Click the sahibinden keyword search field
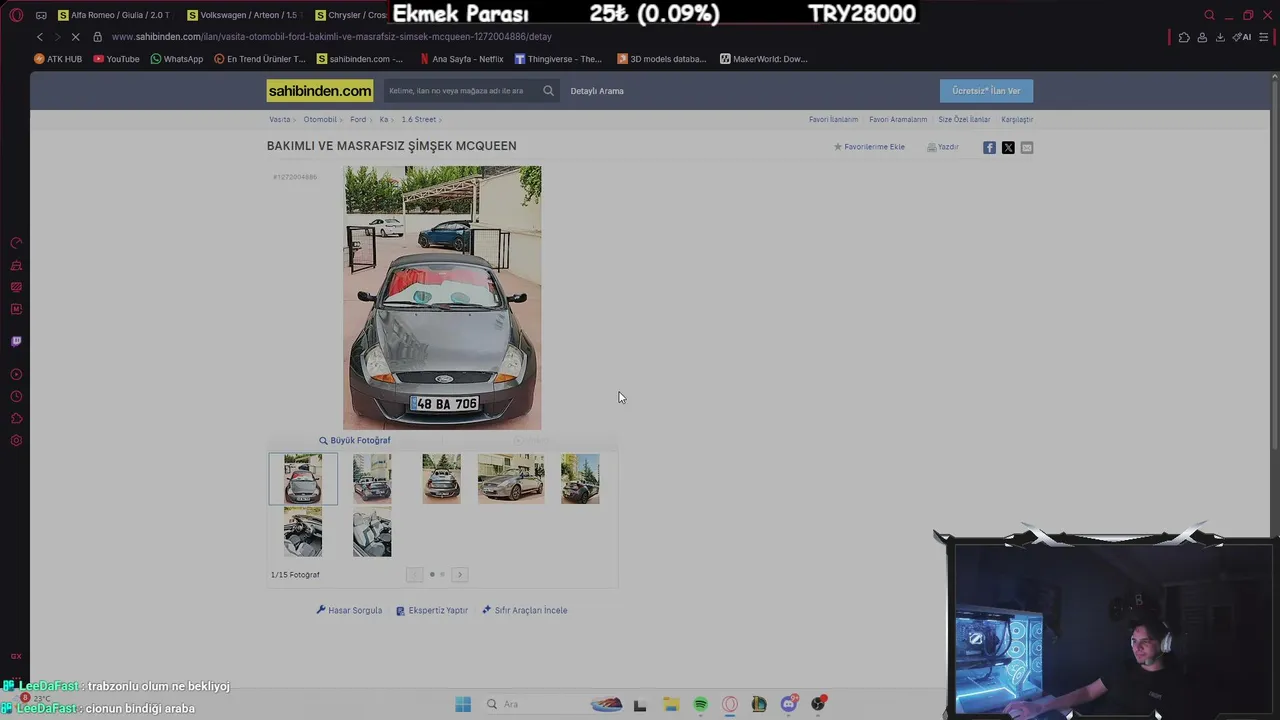The height and width of the screenshot is (720, 1280). point(462,91)
